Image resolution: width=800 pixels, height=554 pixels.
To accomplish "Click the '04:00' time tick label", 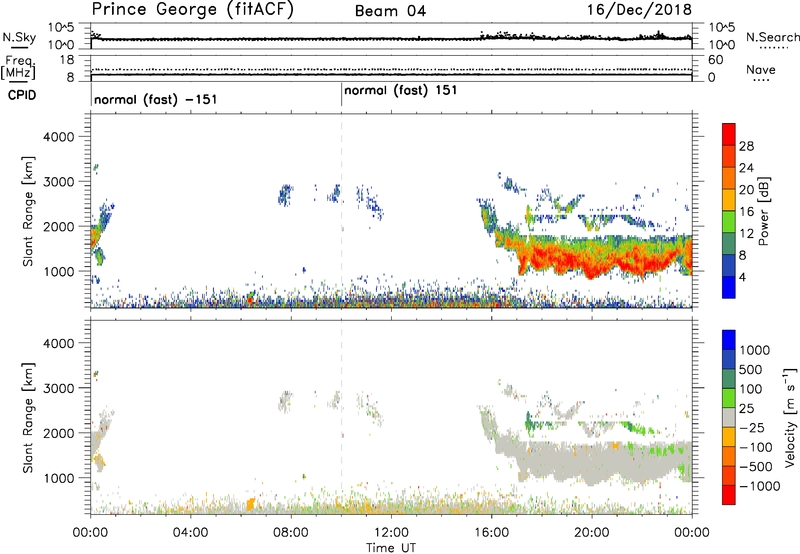I will pos(190,533).
